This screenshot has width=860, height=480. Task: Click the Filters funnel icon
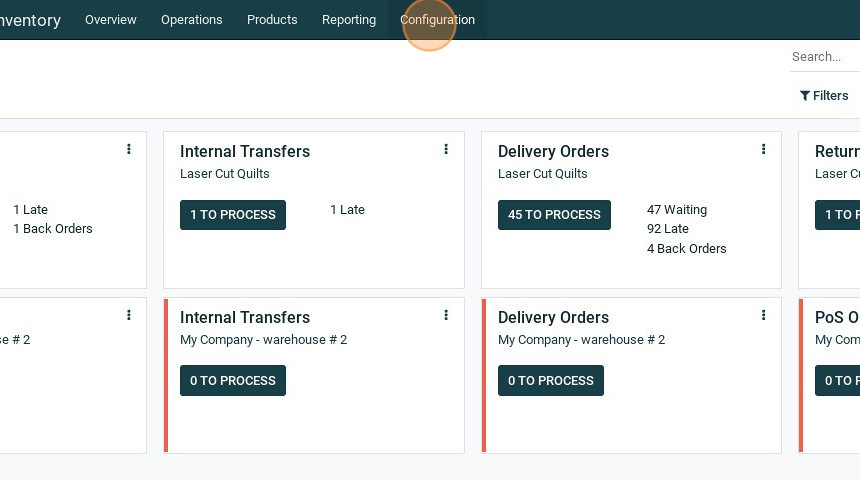(805, 96)
